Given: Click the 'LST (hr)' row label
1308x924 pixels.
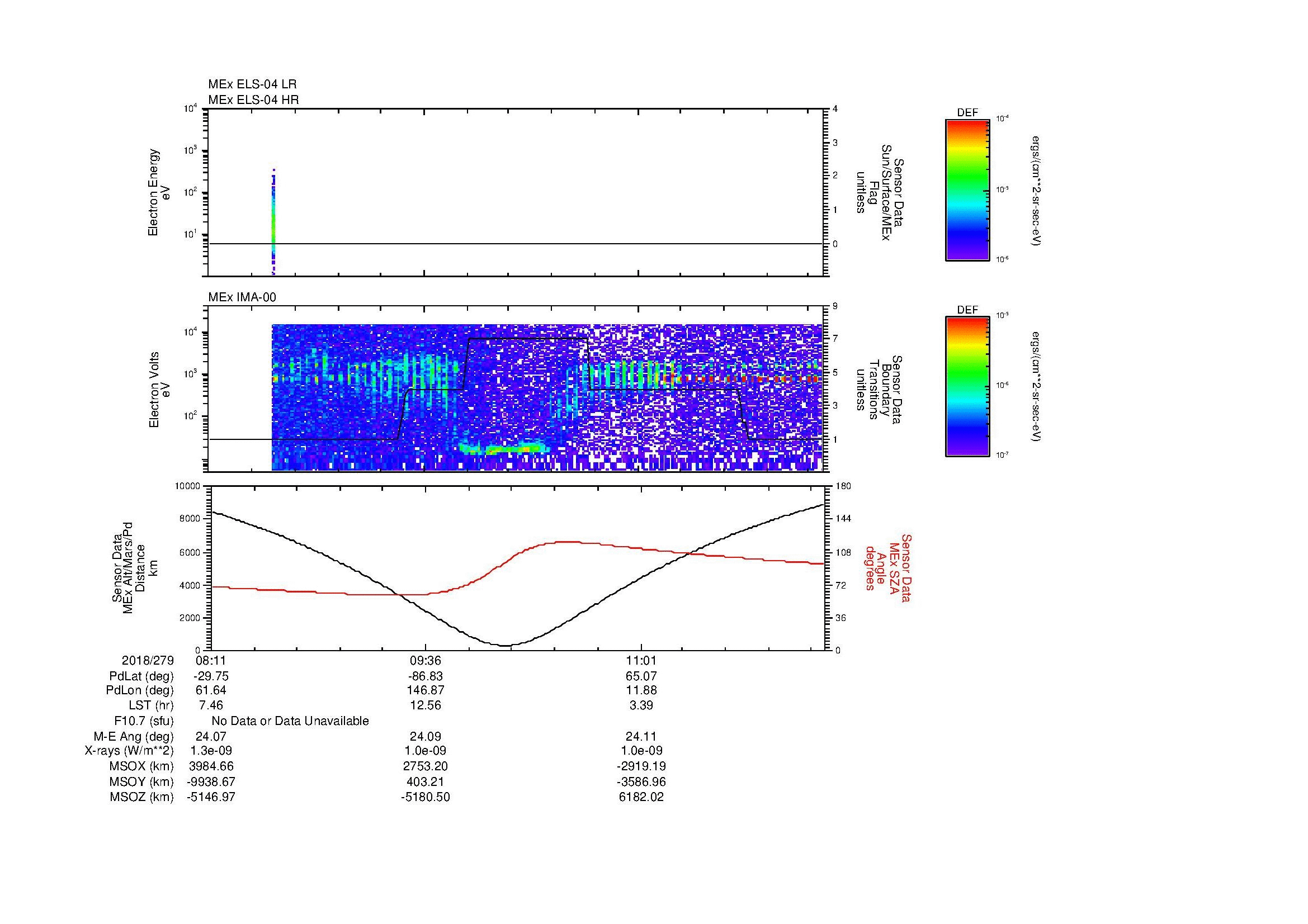Looking at the screenshot, I should 151,705.
